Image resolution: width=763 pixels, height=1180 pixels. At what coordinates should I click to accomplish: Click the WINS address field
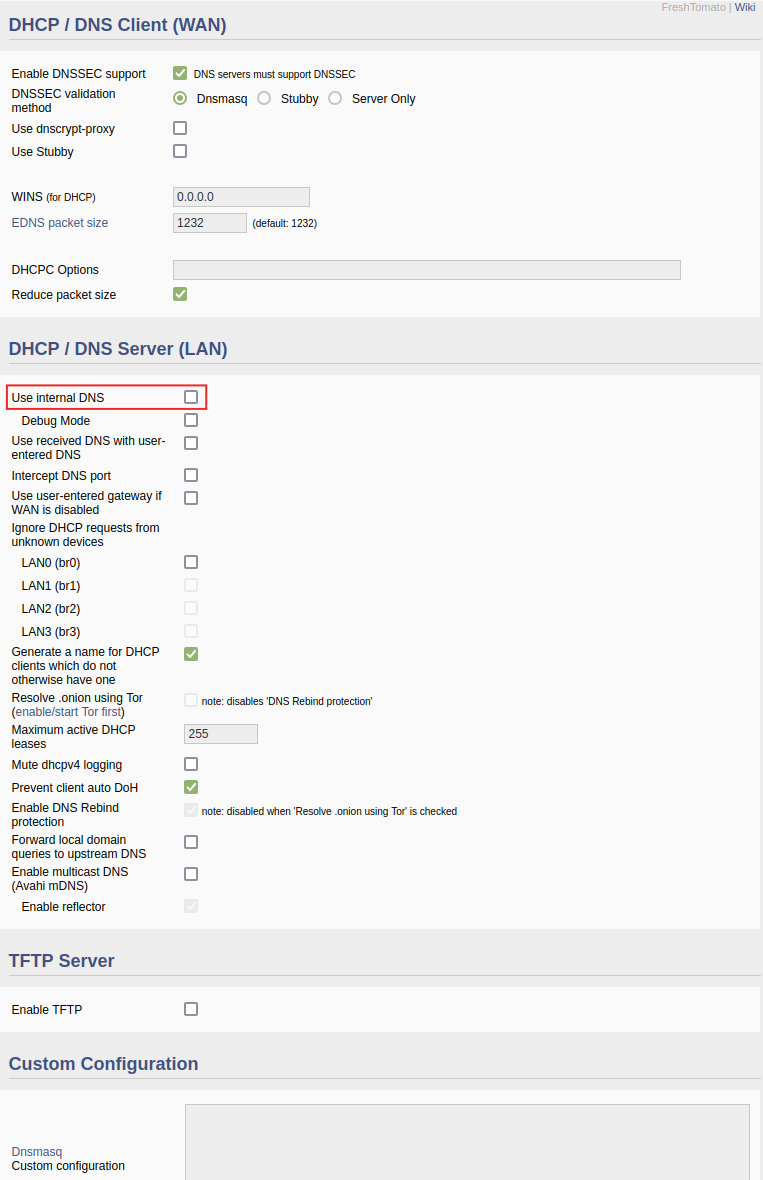tap(241, 197)
